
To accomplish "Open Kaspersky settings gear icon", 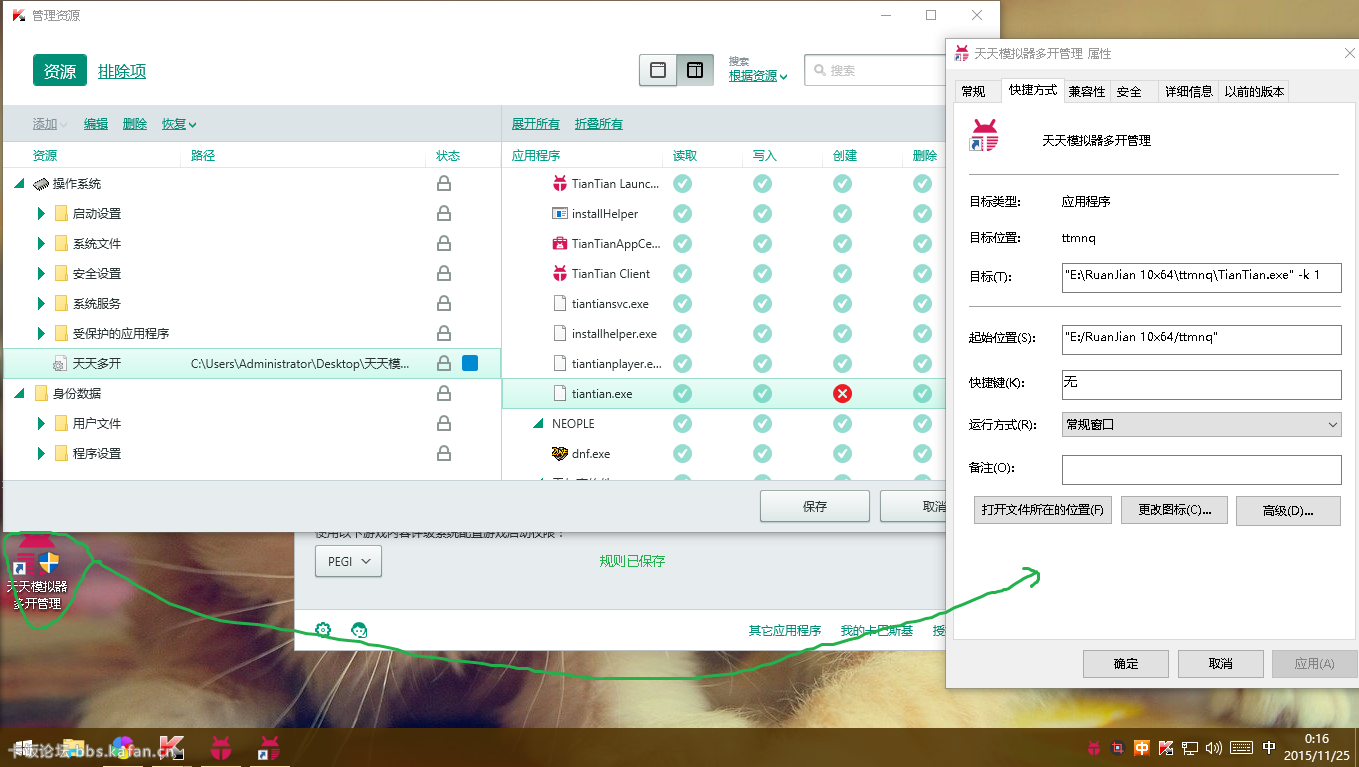I will (x=323, y=630).
